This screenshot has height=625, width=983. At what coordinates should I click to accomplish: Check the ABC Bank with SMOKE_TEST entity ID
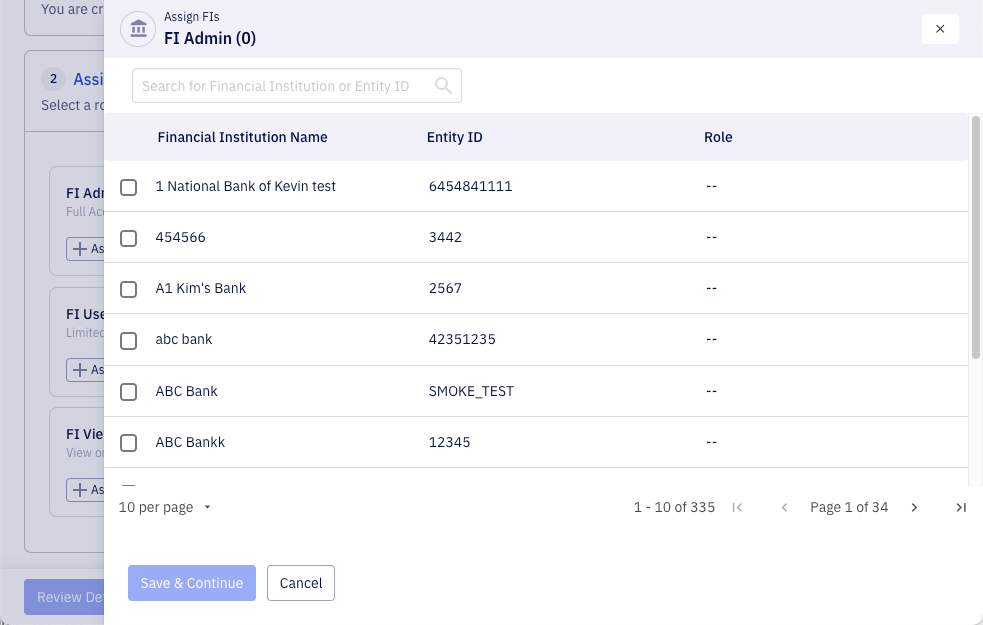pyautogui.click(x=128, y=391)
